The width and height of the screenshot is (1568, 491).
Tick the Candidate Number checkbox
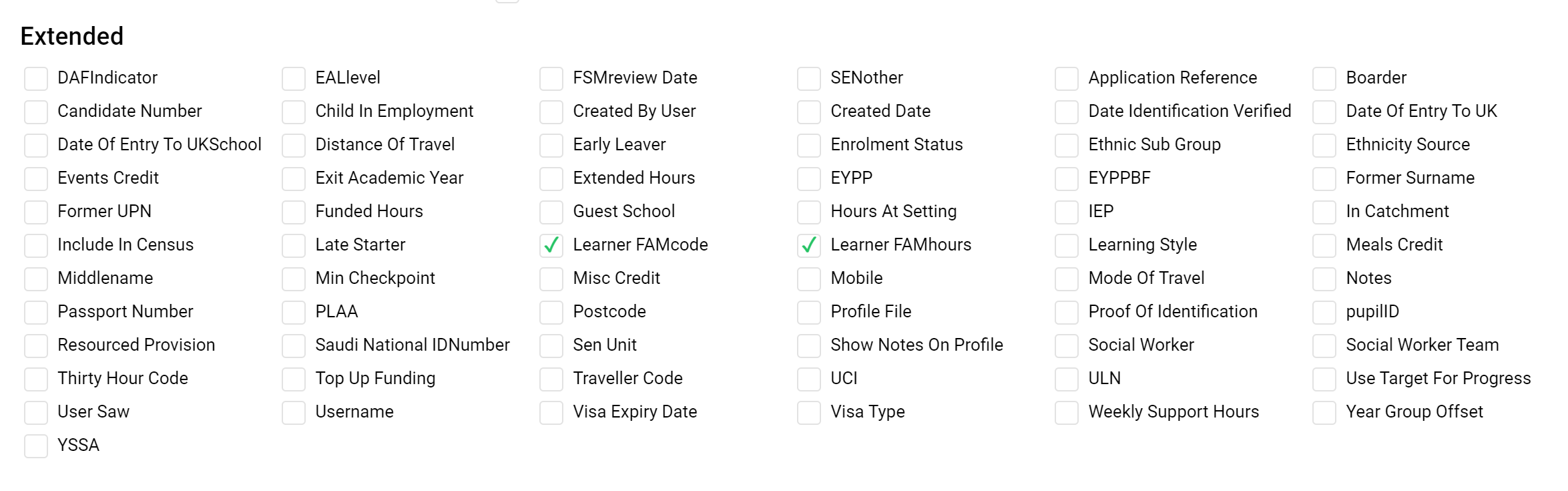(x=36, y=112)
